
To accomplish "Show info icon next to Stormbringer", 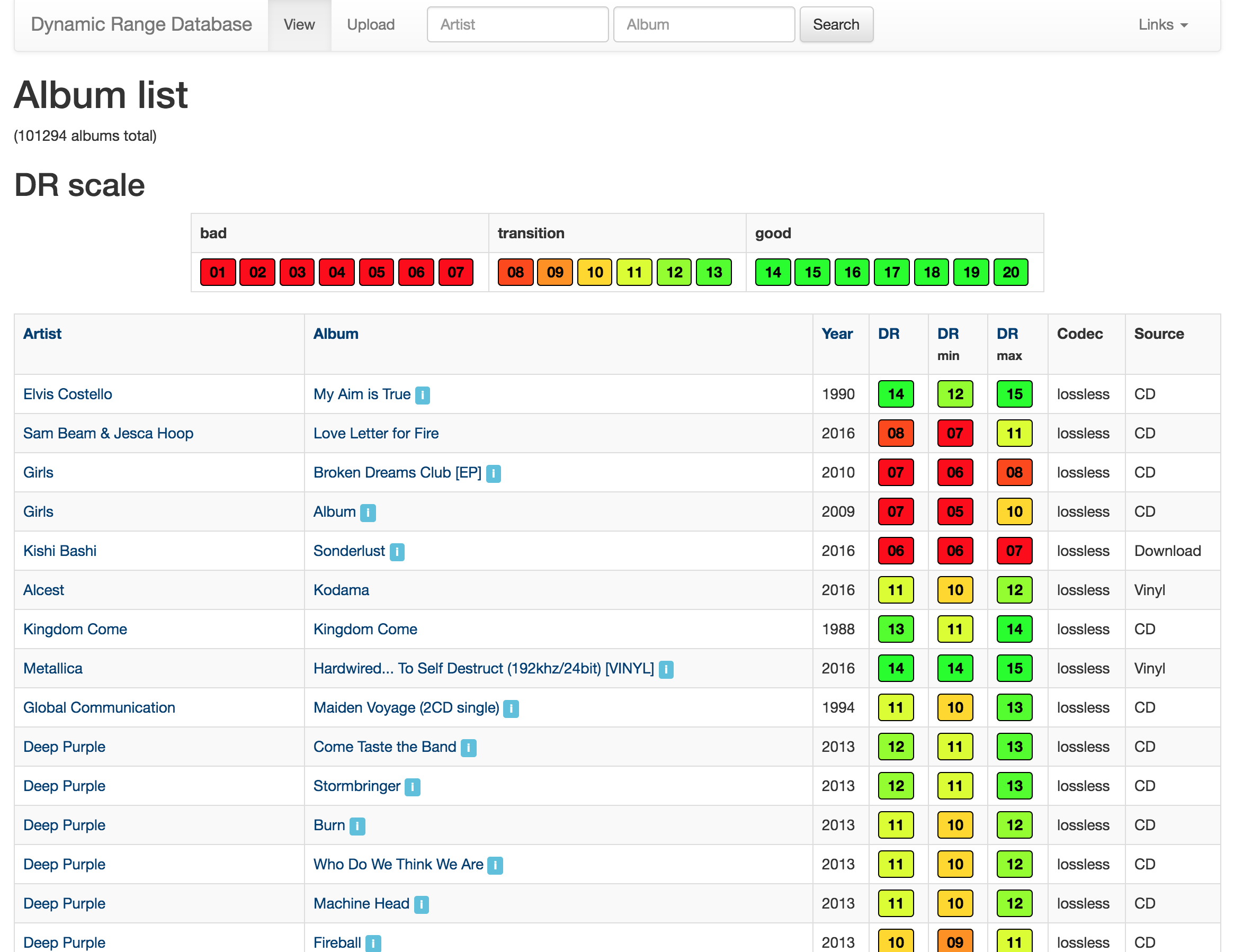I will [x=413, y=786].
